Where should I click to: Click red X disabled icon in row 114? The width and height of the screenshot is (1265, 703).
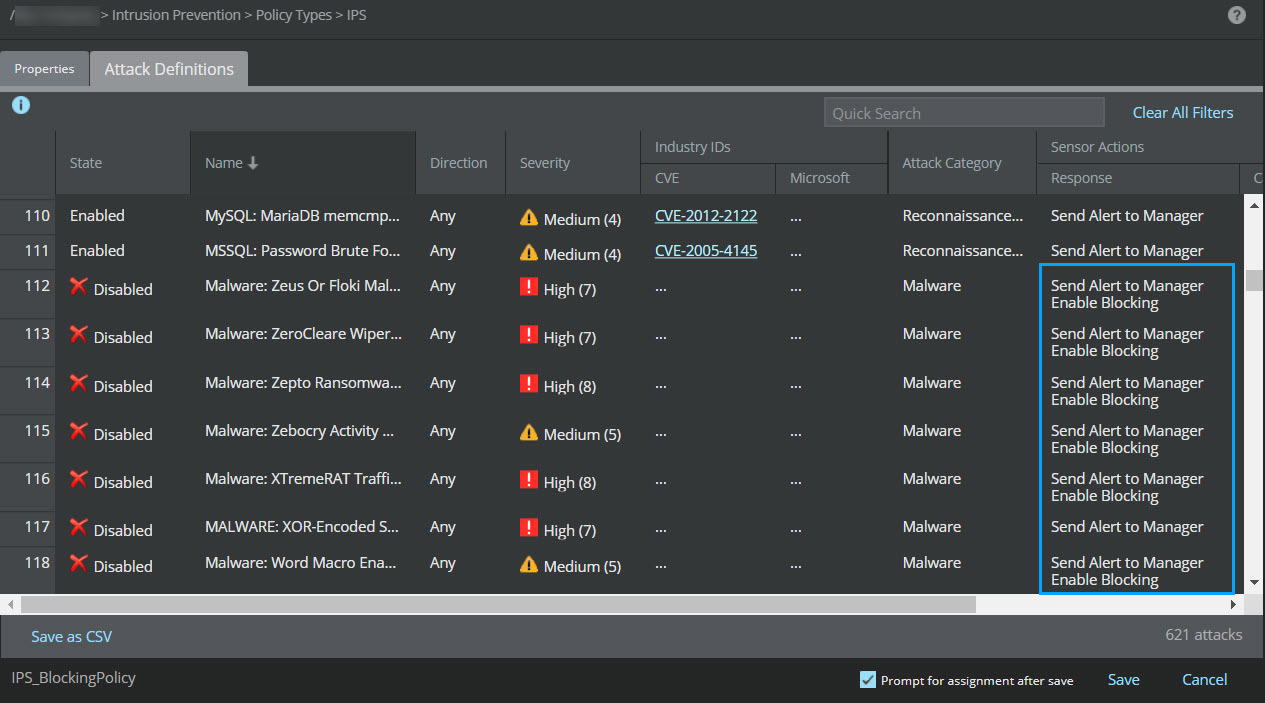click(x=79, y=383)
